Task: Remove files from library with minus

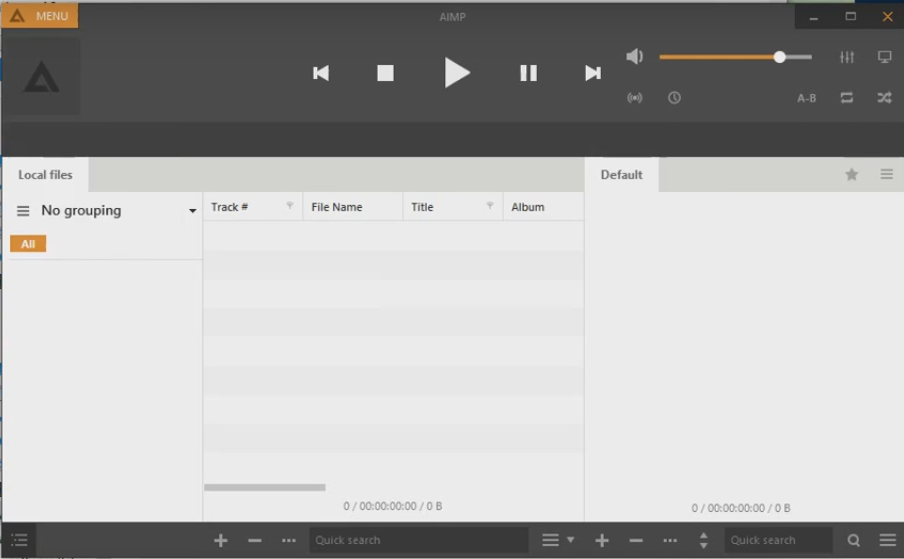Action: [255, 541]
